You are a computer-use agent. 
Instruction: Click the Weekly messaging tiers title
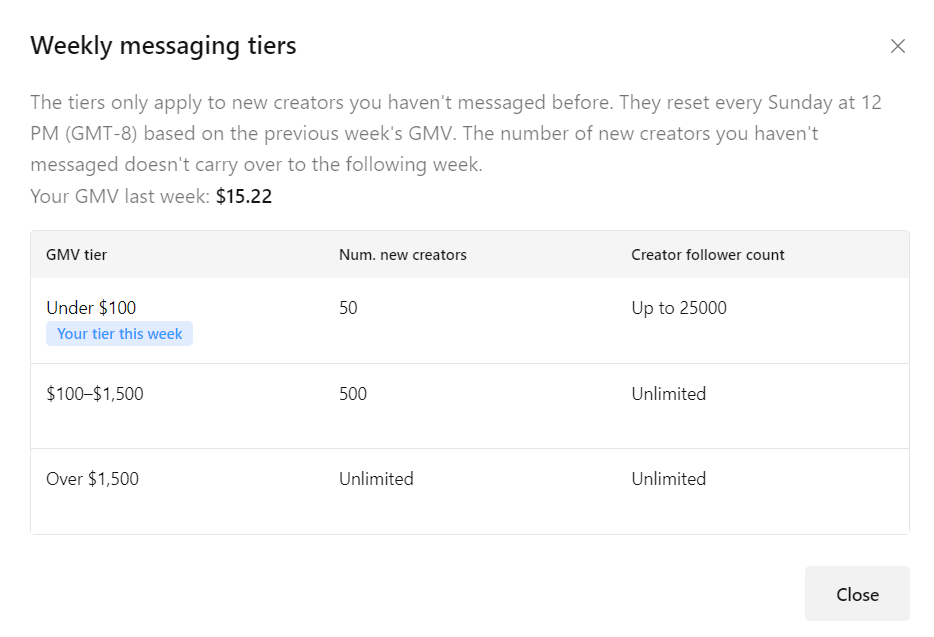(x=163, y=46)
